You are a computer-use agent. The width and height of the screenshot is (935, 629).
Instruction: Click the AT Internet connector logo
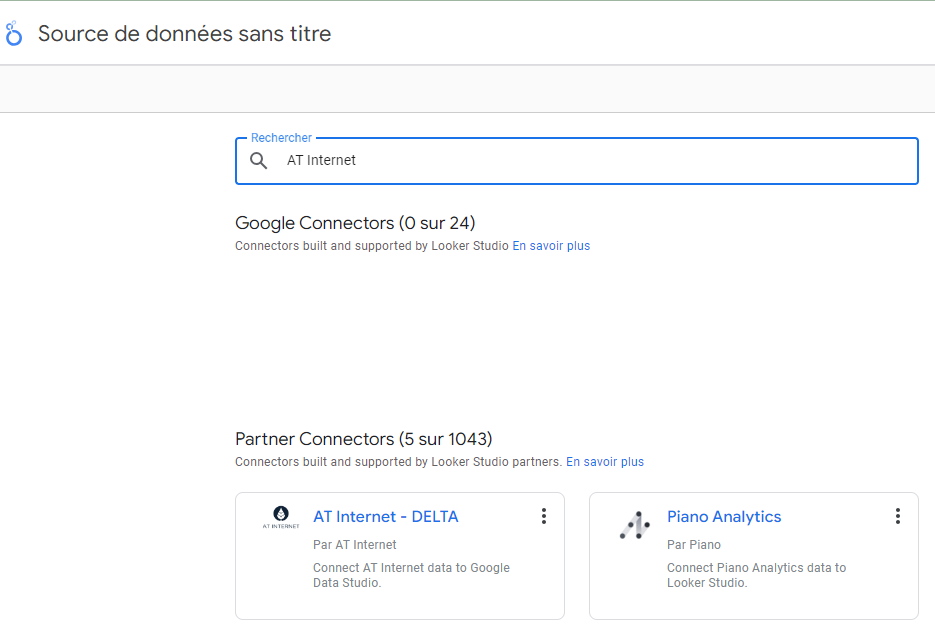(x=281, y=517)
